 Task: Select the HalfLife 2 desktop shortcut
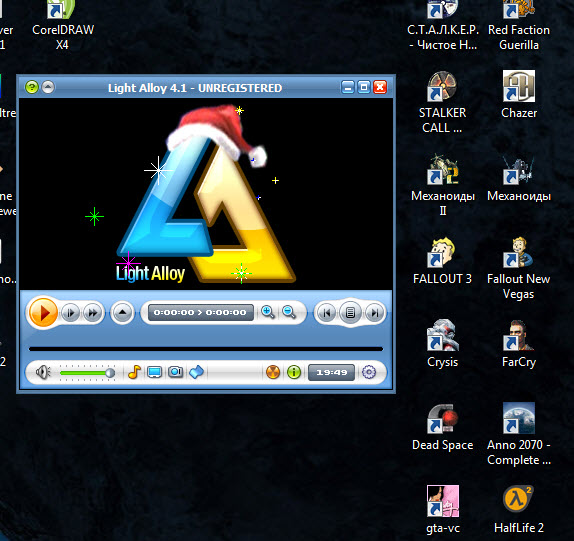coord(519,510)
